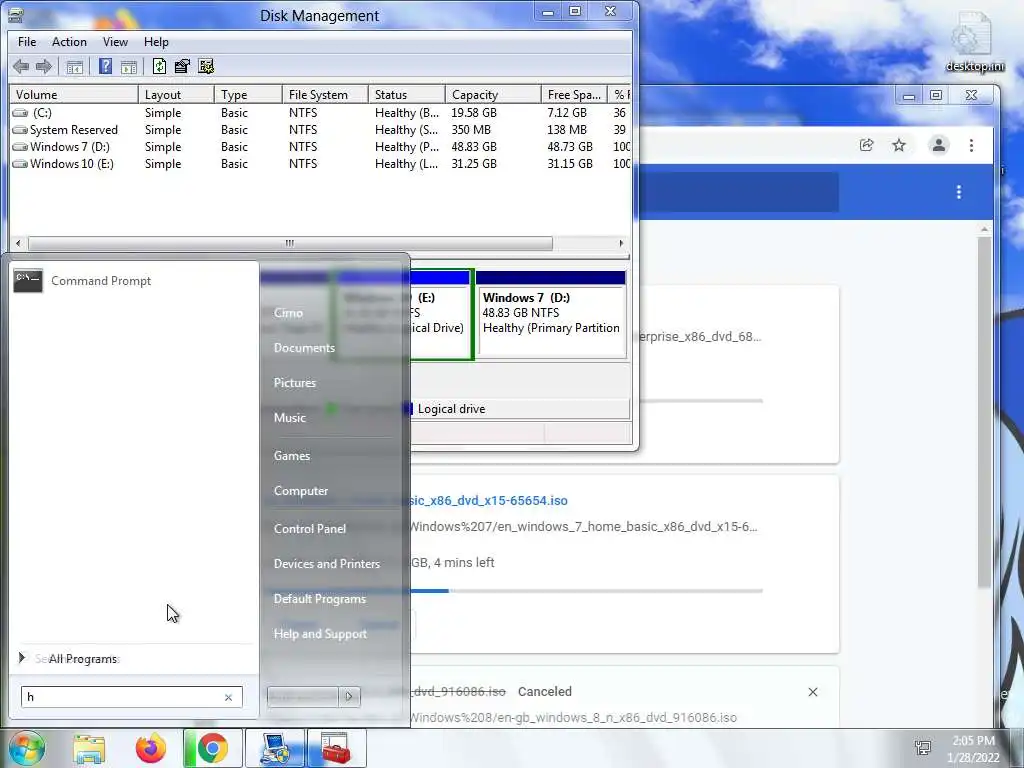
Task: Click the volume list horizontal scrollbar thumb
Action: (x=290, y=243)
